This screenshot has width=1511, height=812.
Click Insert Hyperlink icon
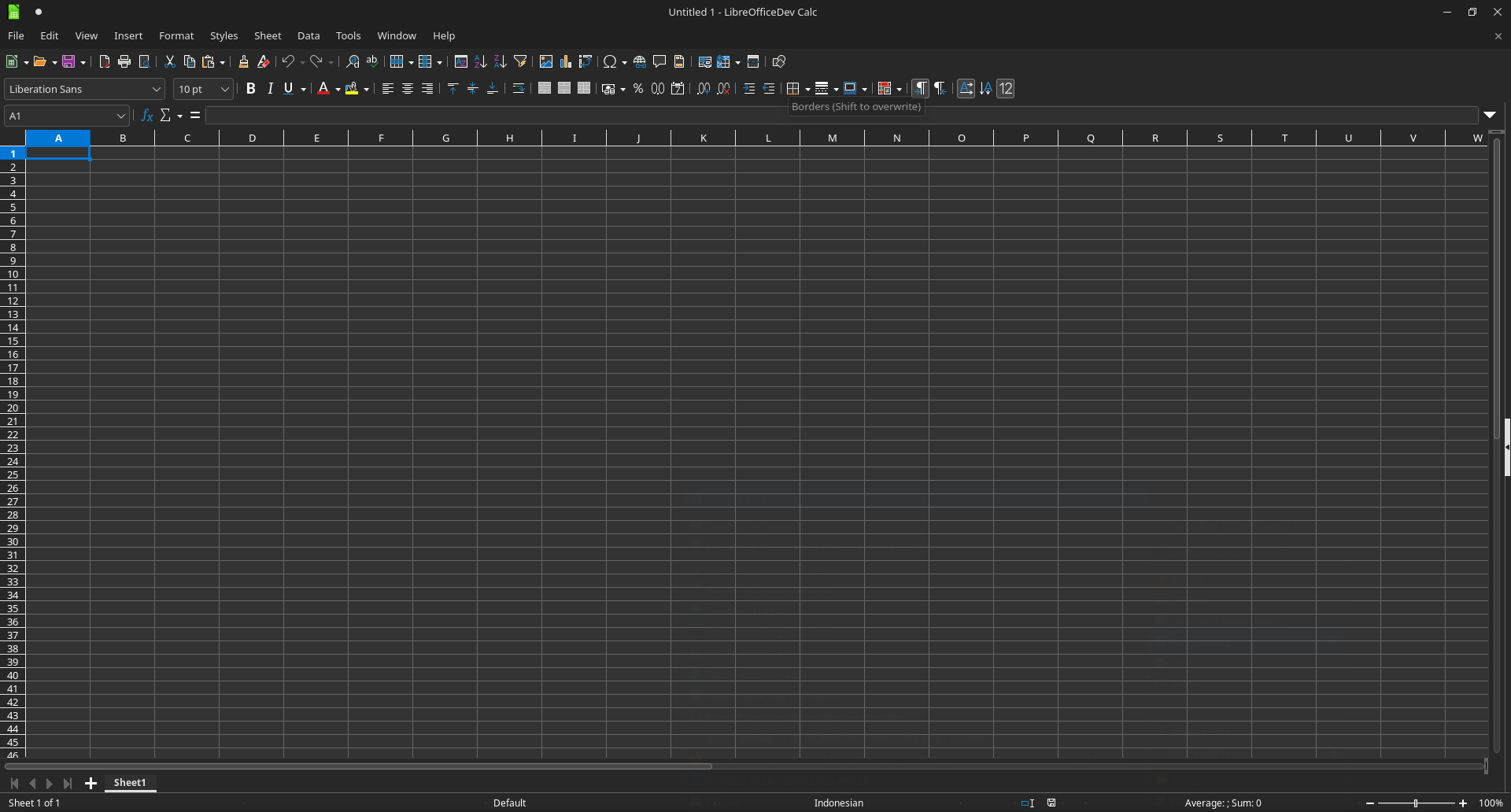640,61
